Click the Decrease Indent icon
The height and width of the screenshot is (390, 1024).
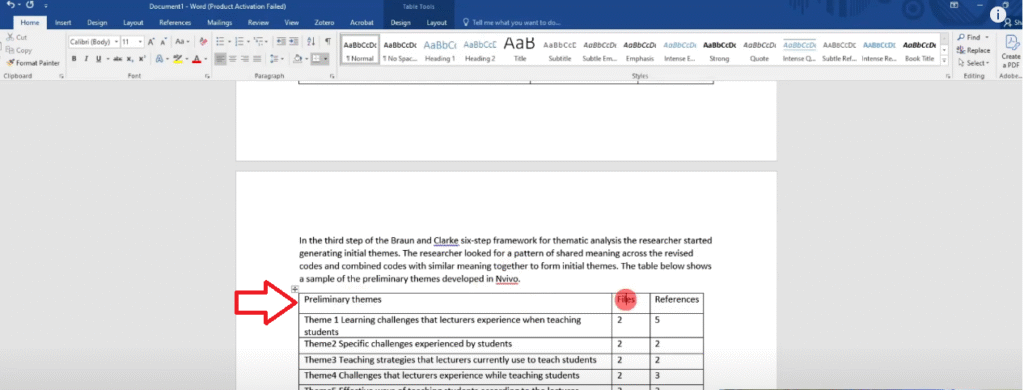coord(281,42)
